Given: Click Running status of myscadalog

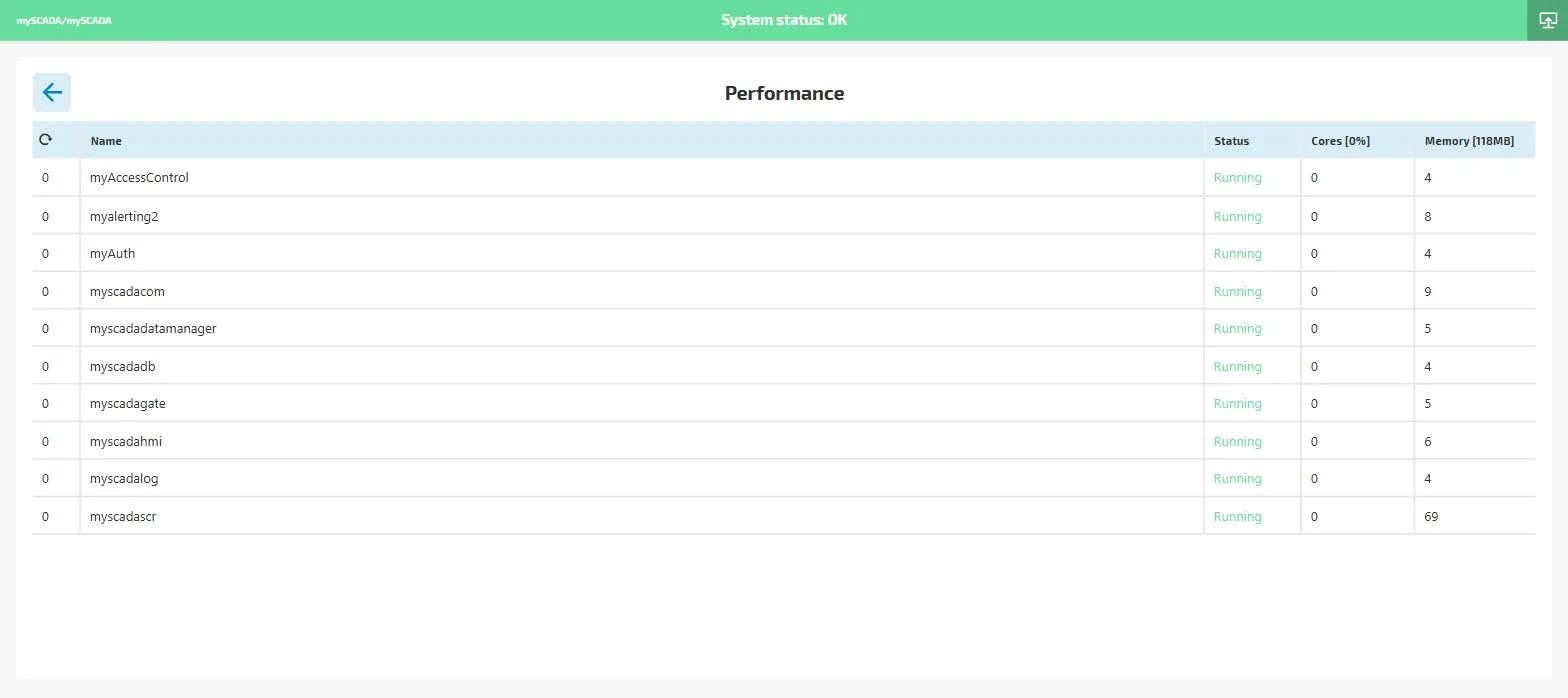Looking at the screenshot, I should point(1237,479).
